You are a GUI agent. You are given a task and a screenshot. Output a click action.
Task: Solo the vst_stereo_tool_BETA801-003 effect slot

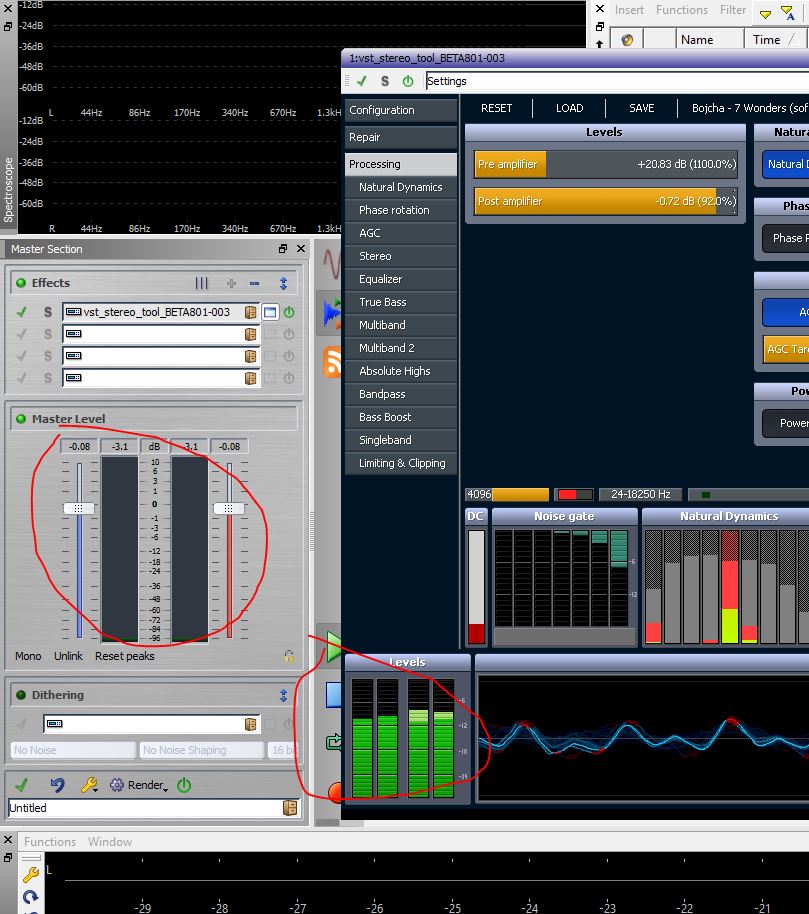click(48, 312)
